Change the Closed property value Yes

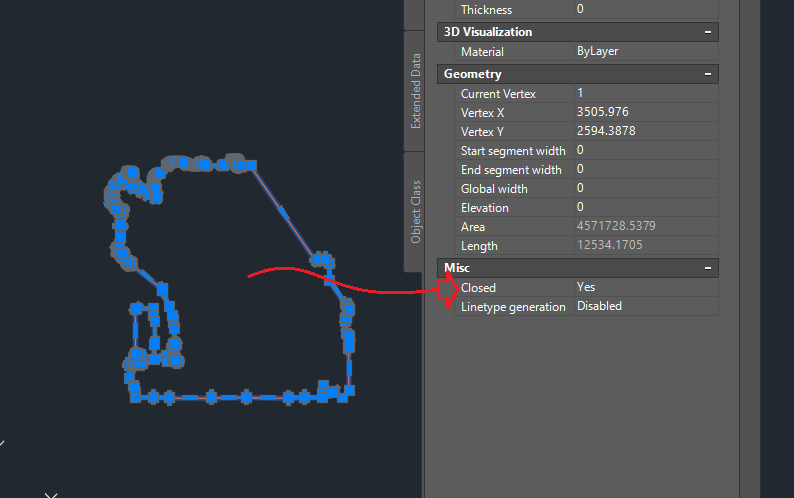[x=646, y=287]
